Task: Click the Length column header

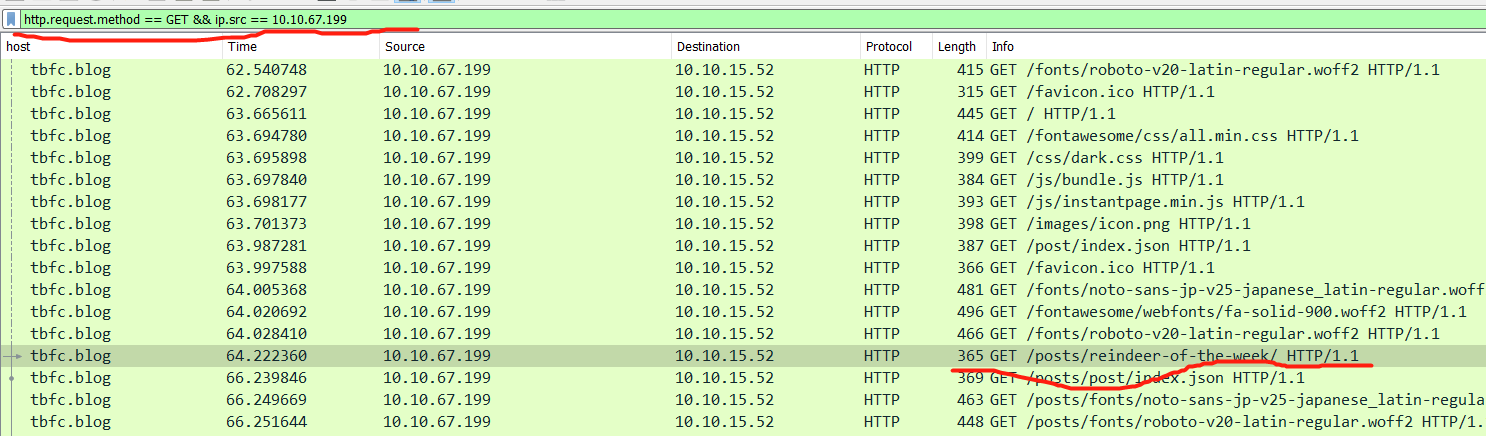Action: click(956, 47)
